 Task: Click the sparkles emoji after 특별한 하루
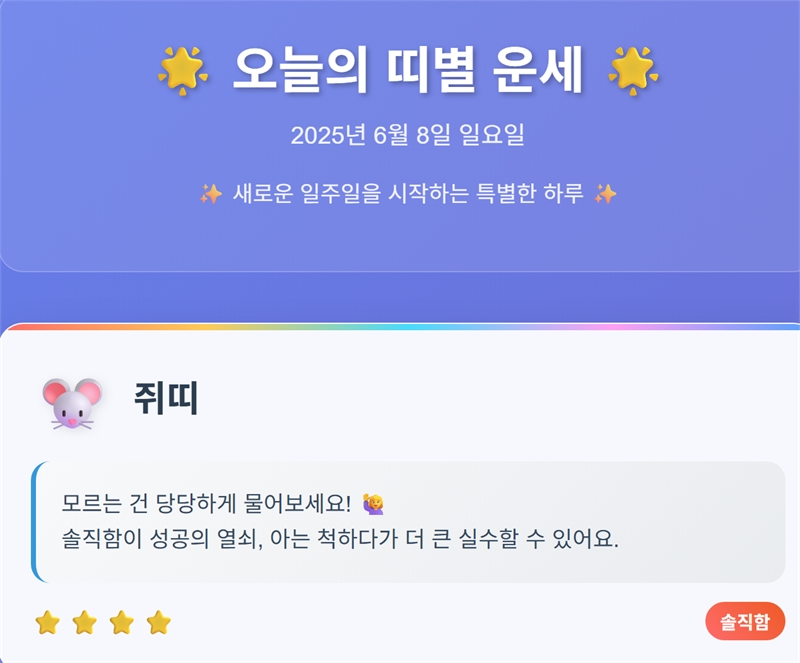[605, 194]
